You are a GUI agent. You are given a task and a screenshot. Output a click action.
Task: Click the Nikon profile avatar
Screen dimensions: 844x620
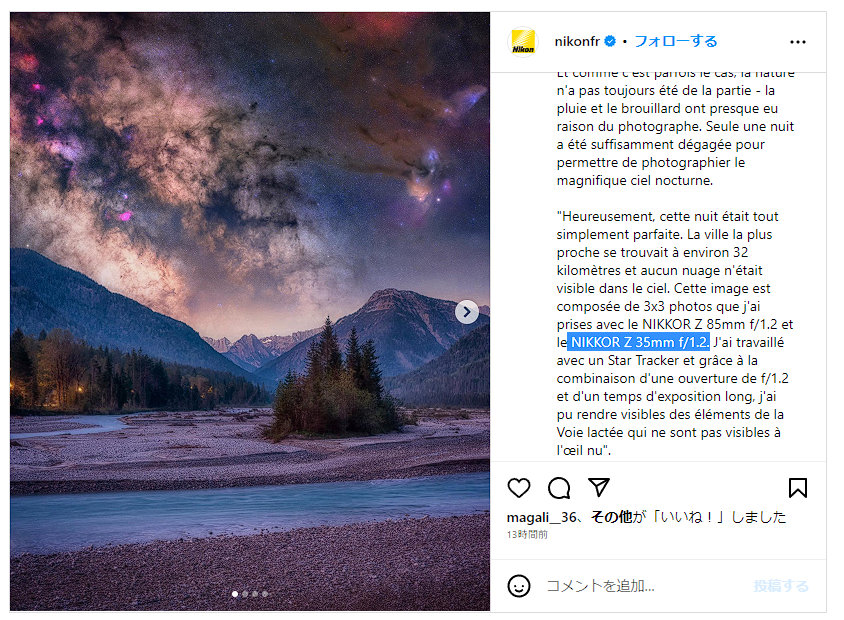(523, 42)
